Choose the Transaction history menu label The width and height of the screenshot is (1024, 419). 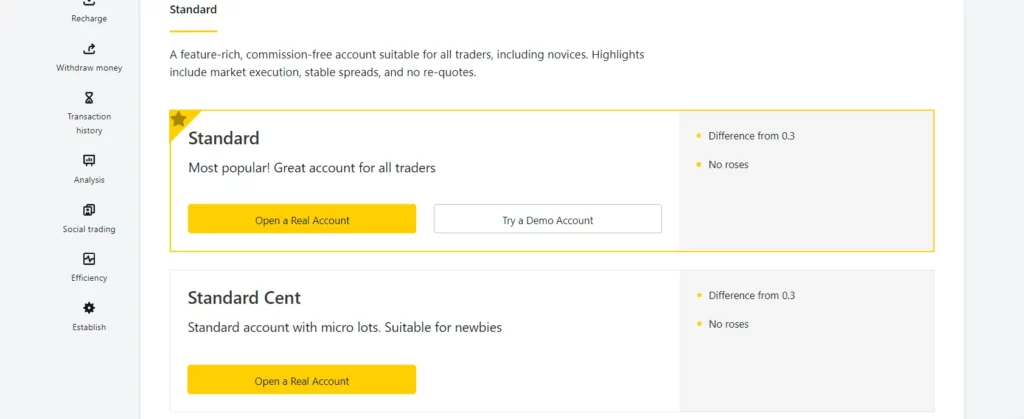89,123
